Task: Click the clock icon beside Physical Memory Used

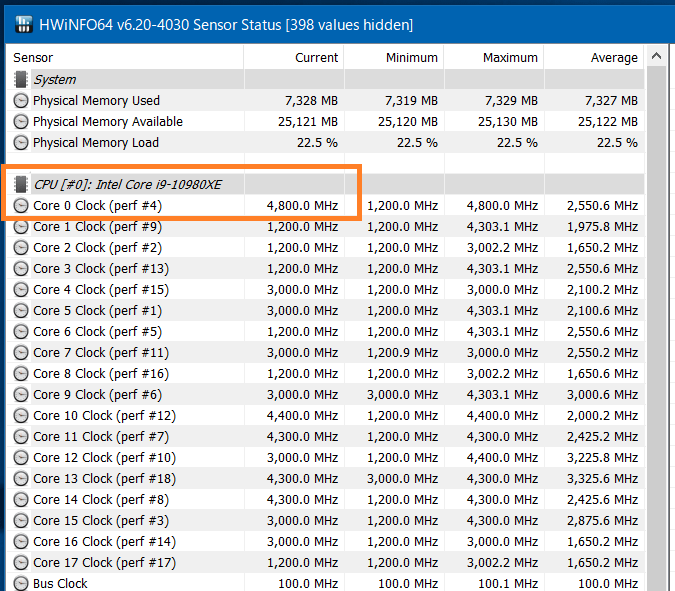Action: coord(21,100)
